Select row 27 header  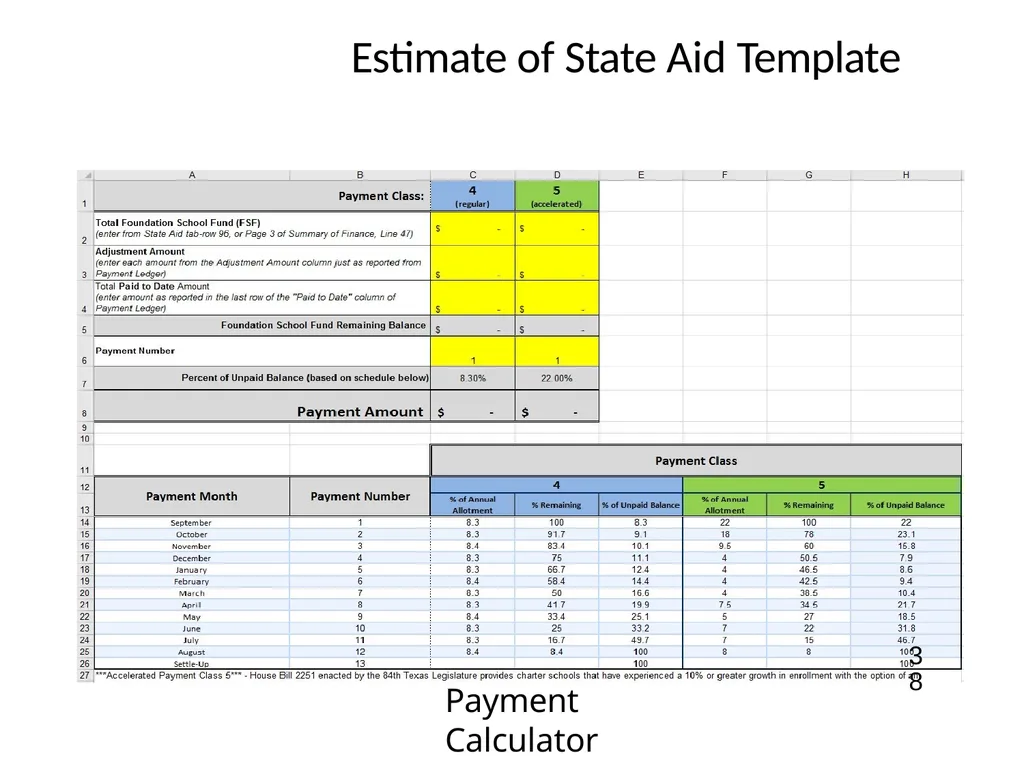pyautogui.click(x=85, y=676)
